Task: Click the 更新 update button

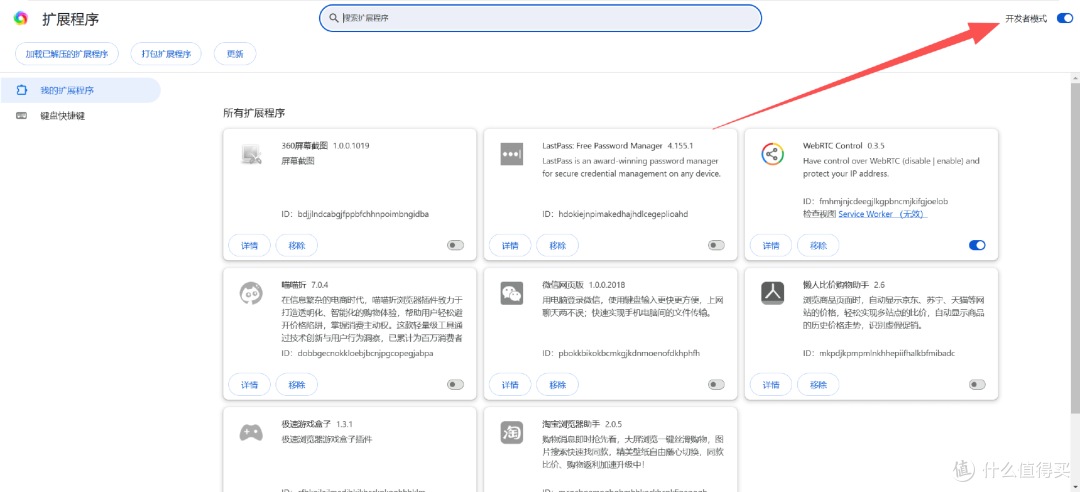Action: tap(235, 54)
